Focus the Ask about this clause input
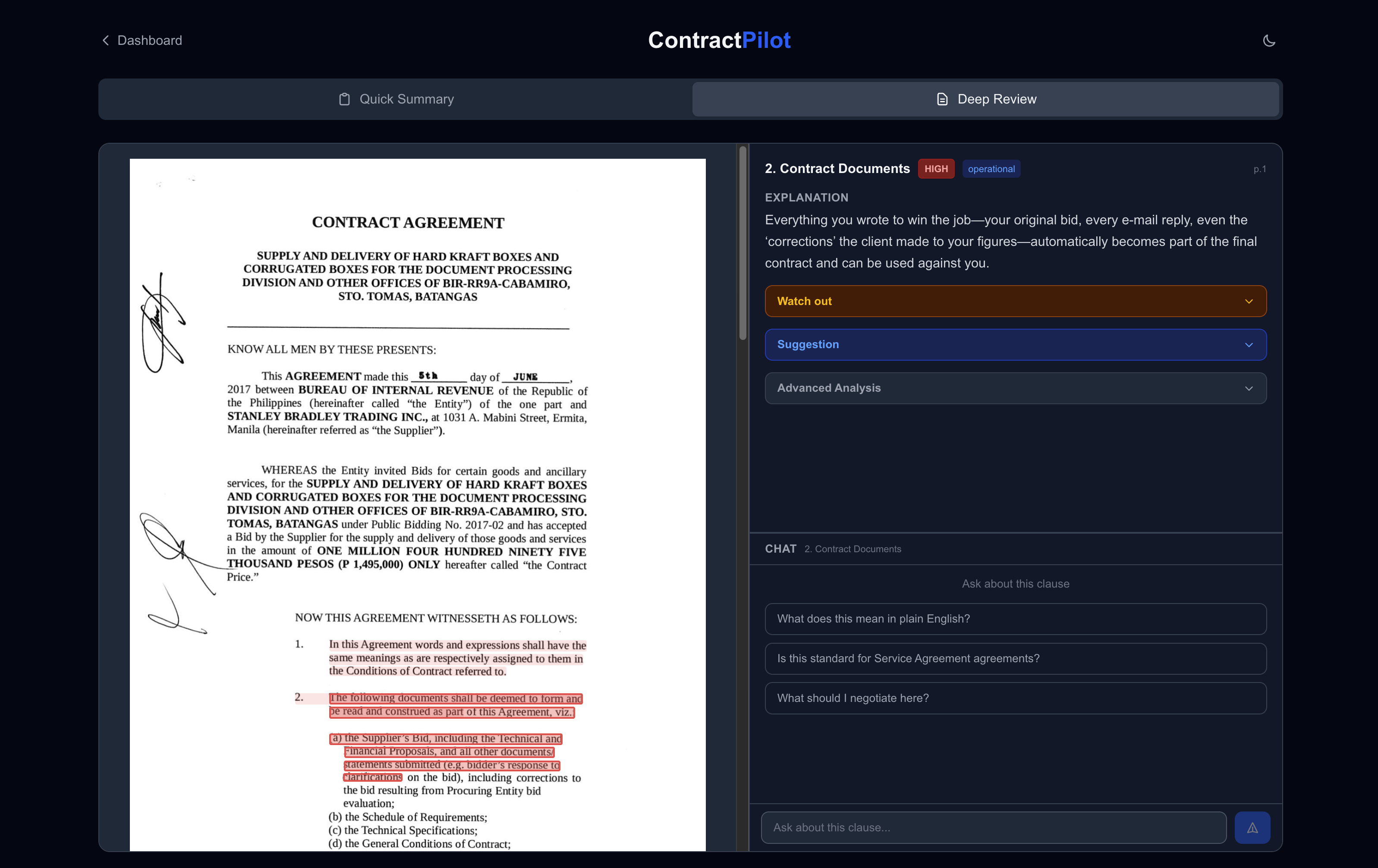This screenshot has height=868, width=1378. pyautogui.click(x=993, y=827)
